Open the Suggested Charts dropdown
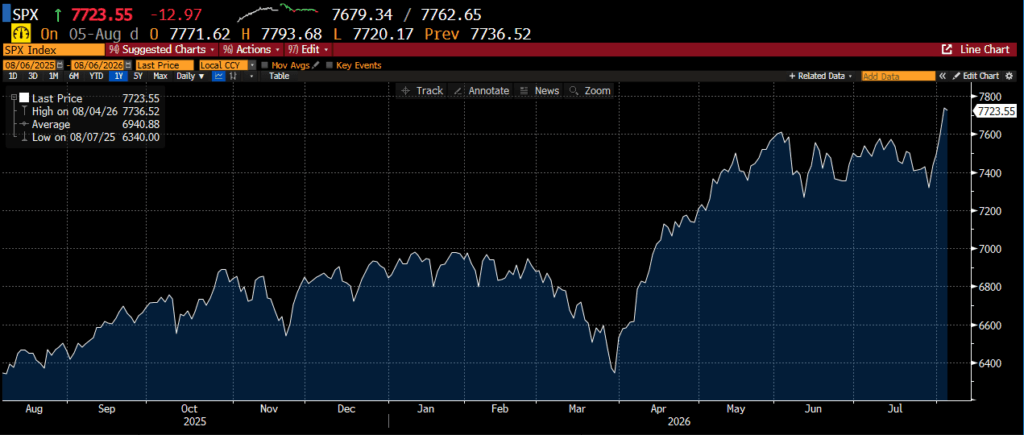Screen dimensions: 1024x435 [x=162, y=50]
